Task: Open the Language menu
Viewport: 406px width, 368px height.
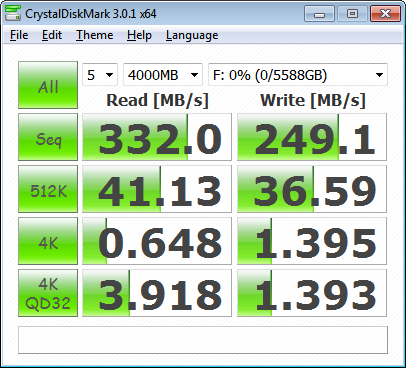Action: click(192, 35)
